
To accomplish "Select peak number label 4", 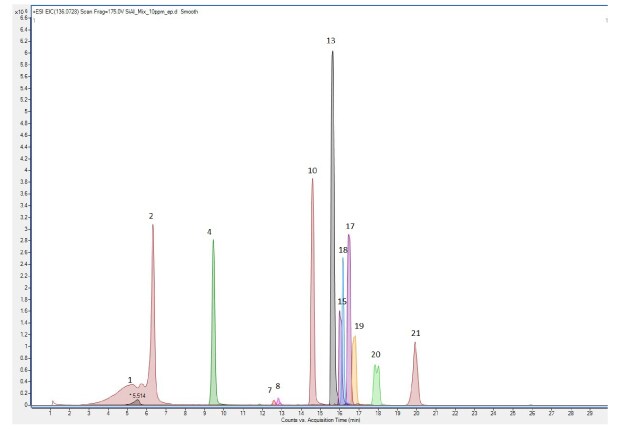I will 209,232.
